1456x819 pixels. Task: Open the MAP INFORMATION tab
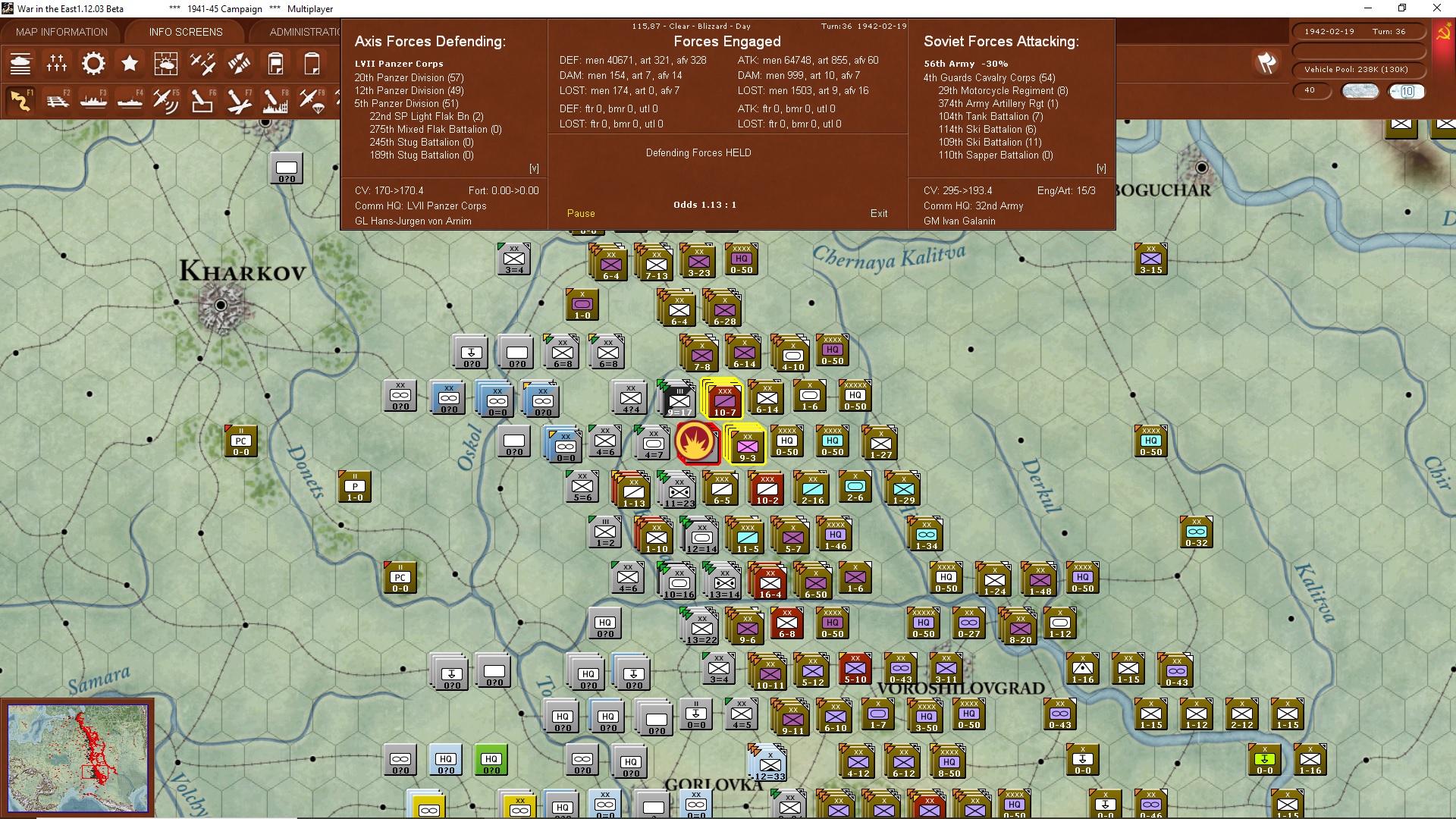coord(61,32)
